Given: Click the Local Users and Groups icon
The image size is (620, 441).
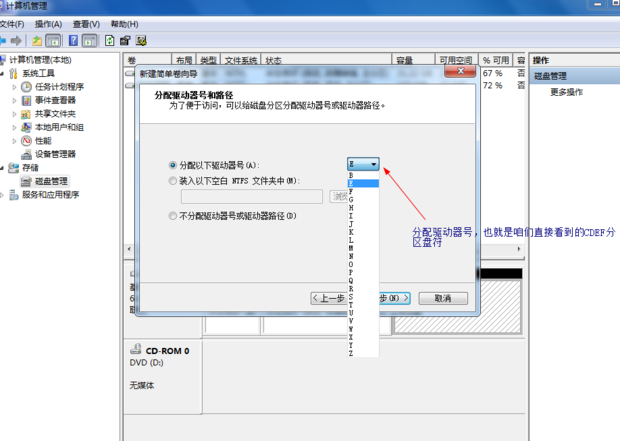Looking at the screenshot, I should (27, 127).
